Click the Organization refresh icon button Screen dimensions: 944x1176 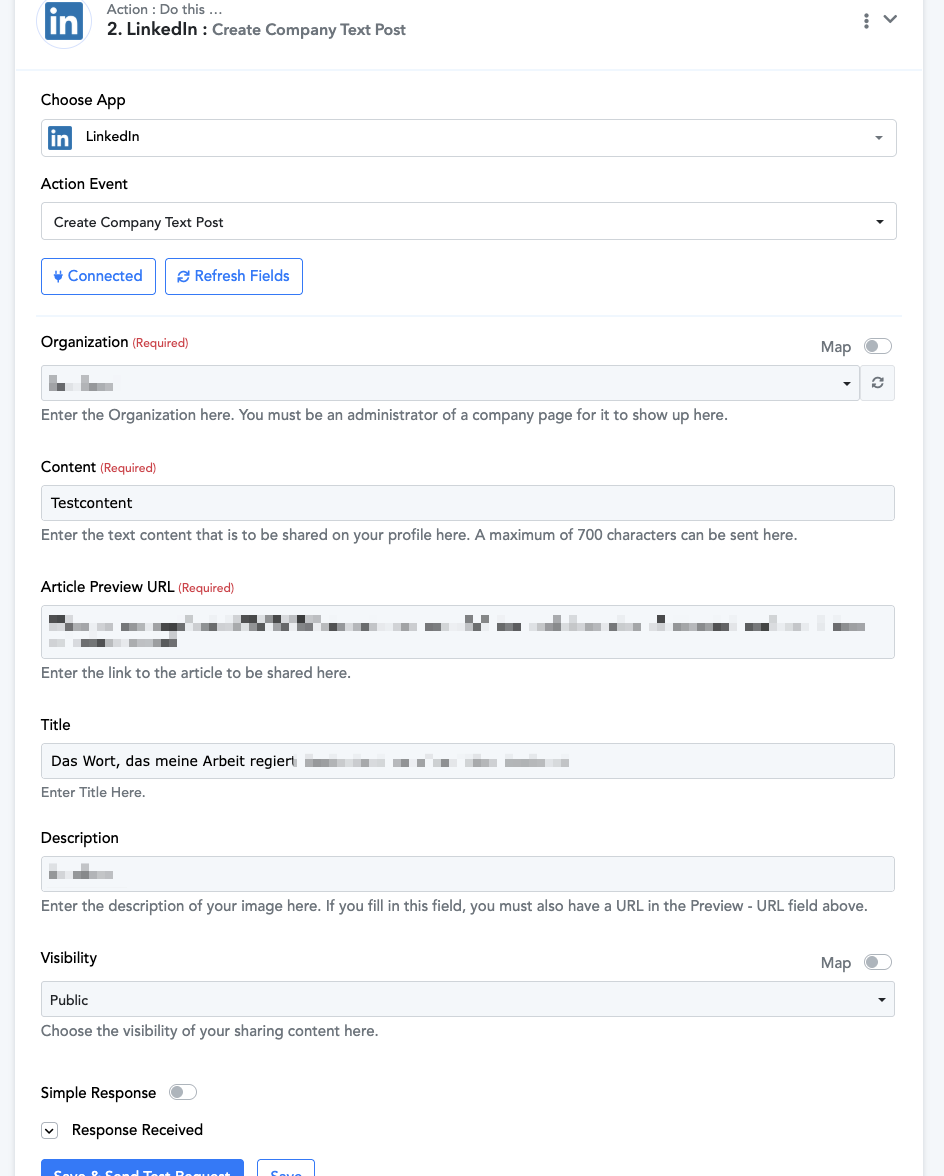point(877,383)
